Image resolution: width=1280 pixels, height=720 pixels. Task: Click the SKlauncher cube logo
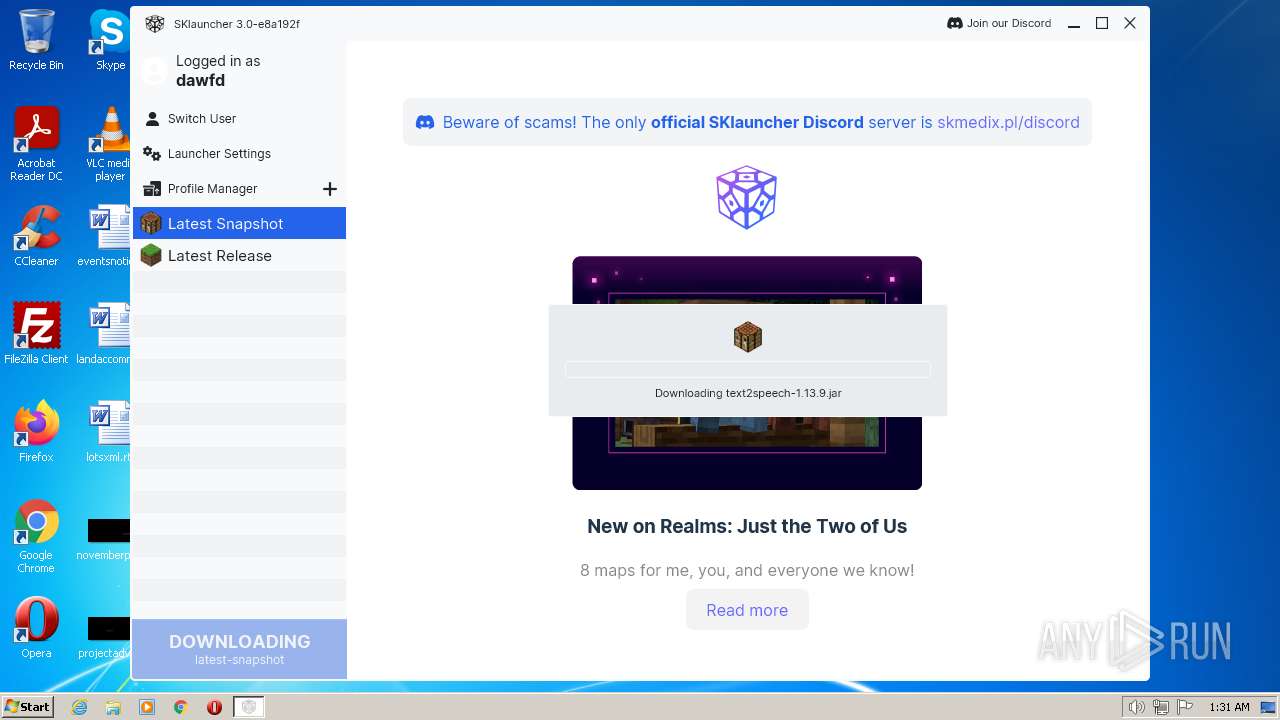coord(747,197)
